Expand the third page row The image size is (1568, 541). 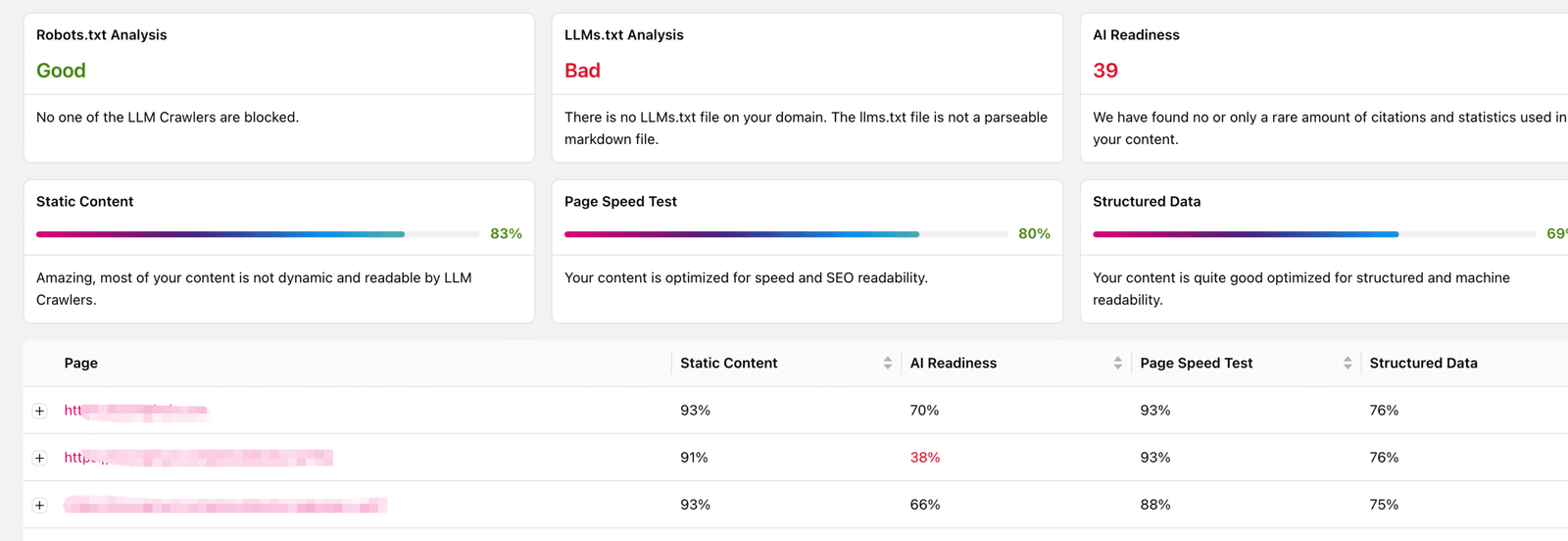pyautogui.click(x=39, y=505)
